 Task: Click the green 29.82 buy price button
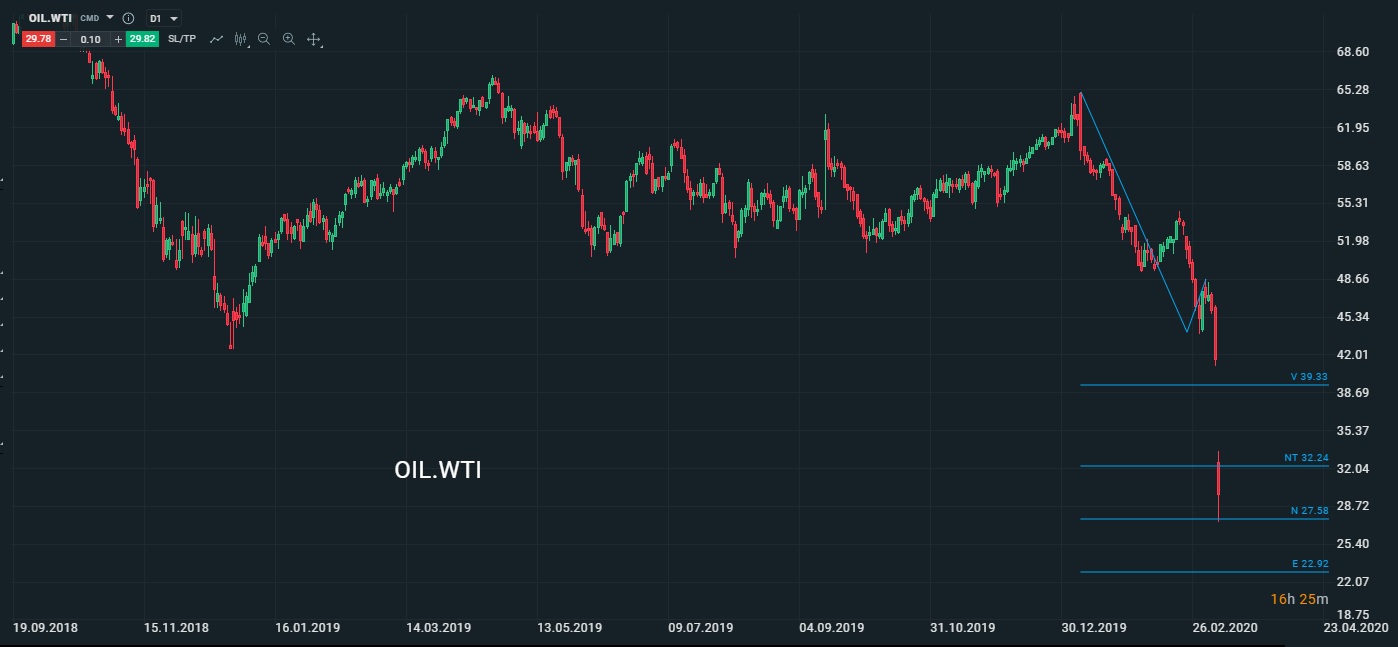coord(142,39)
